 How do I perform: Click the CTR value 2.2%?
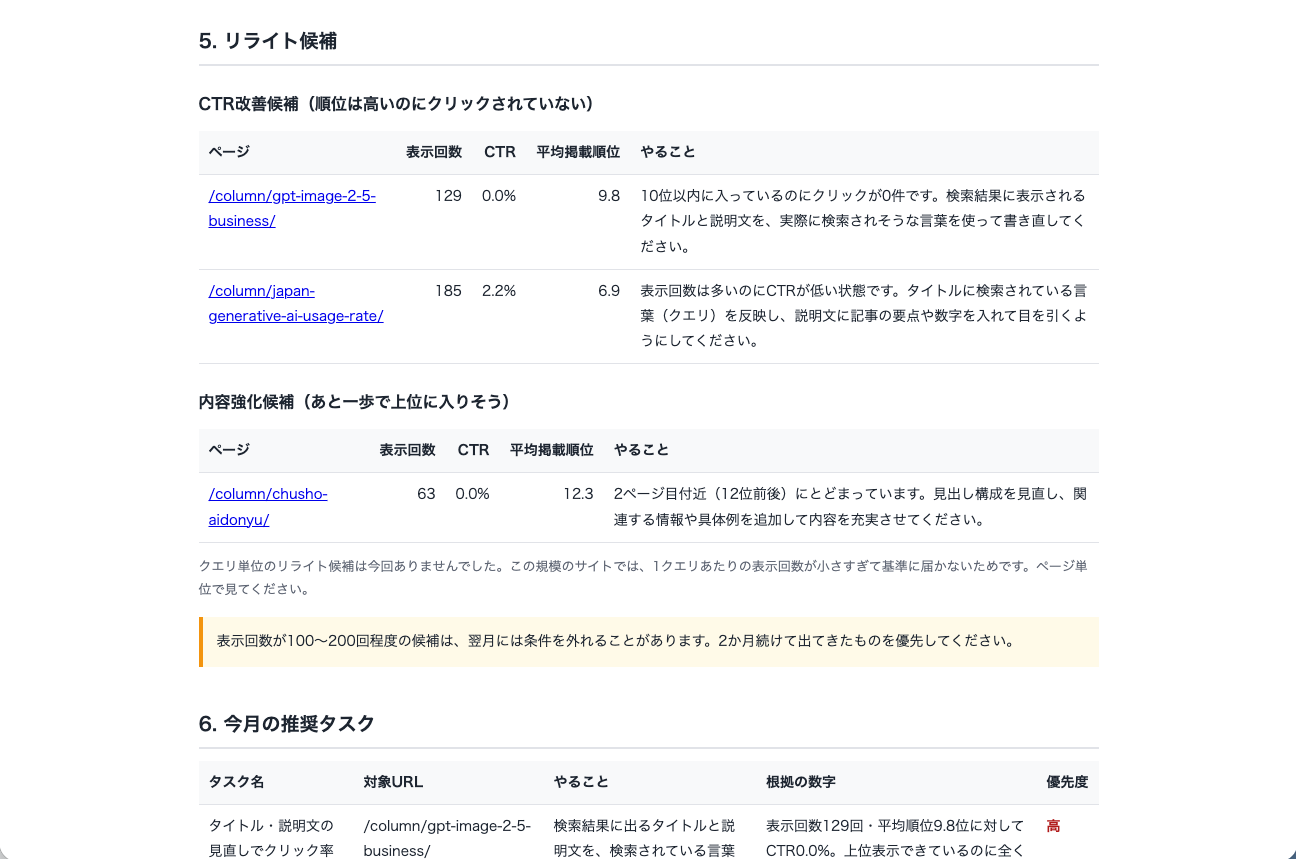click(499, 291)
